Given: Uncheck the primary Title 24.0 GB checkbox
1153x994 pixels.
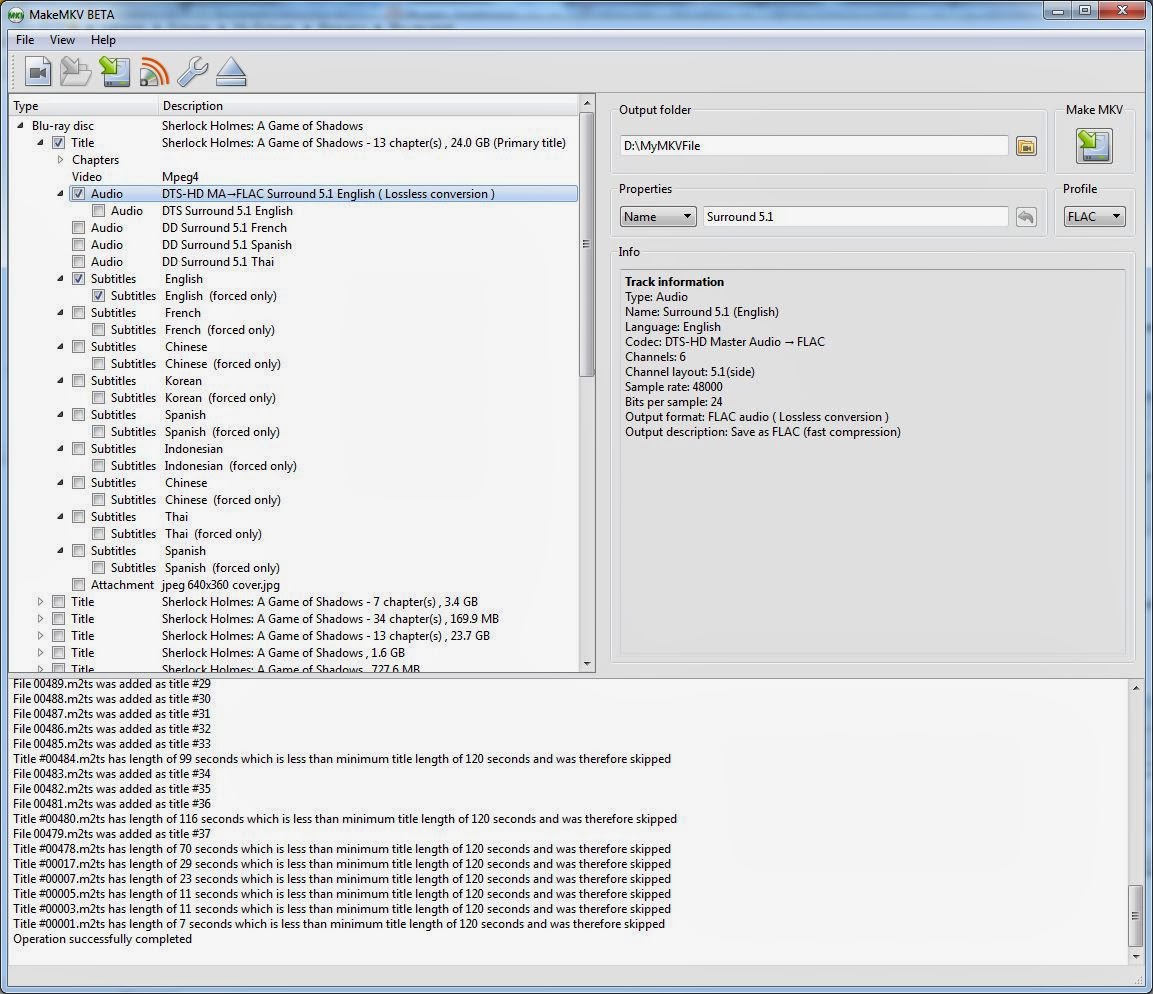Looking at the screenshot, I should point(58,143).
